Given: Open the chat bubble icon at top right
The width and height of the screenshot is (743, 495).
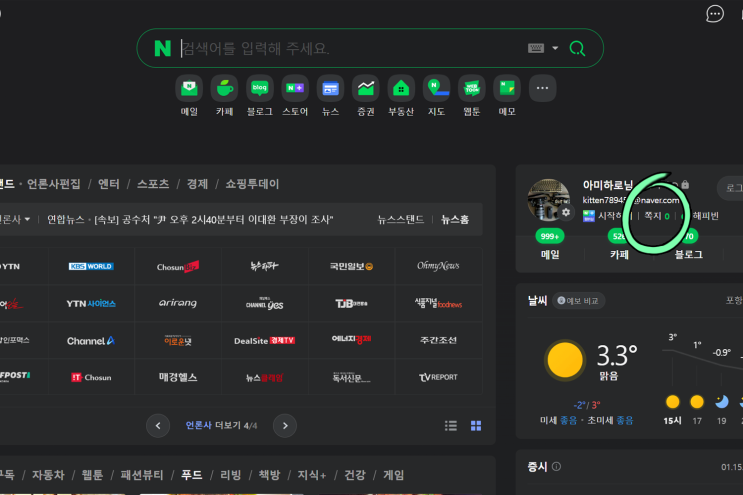Looking at the screenshot, I should pos(715,14).
